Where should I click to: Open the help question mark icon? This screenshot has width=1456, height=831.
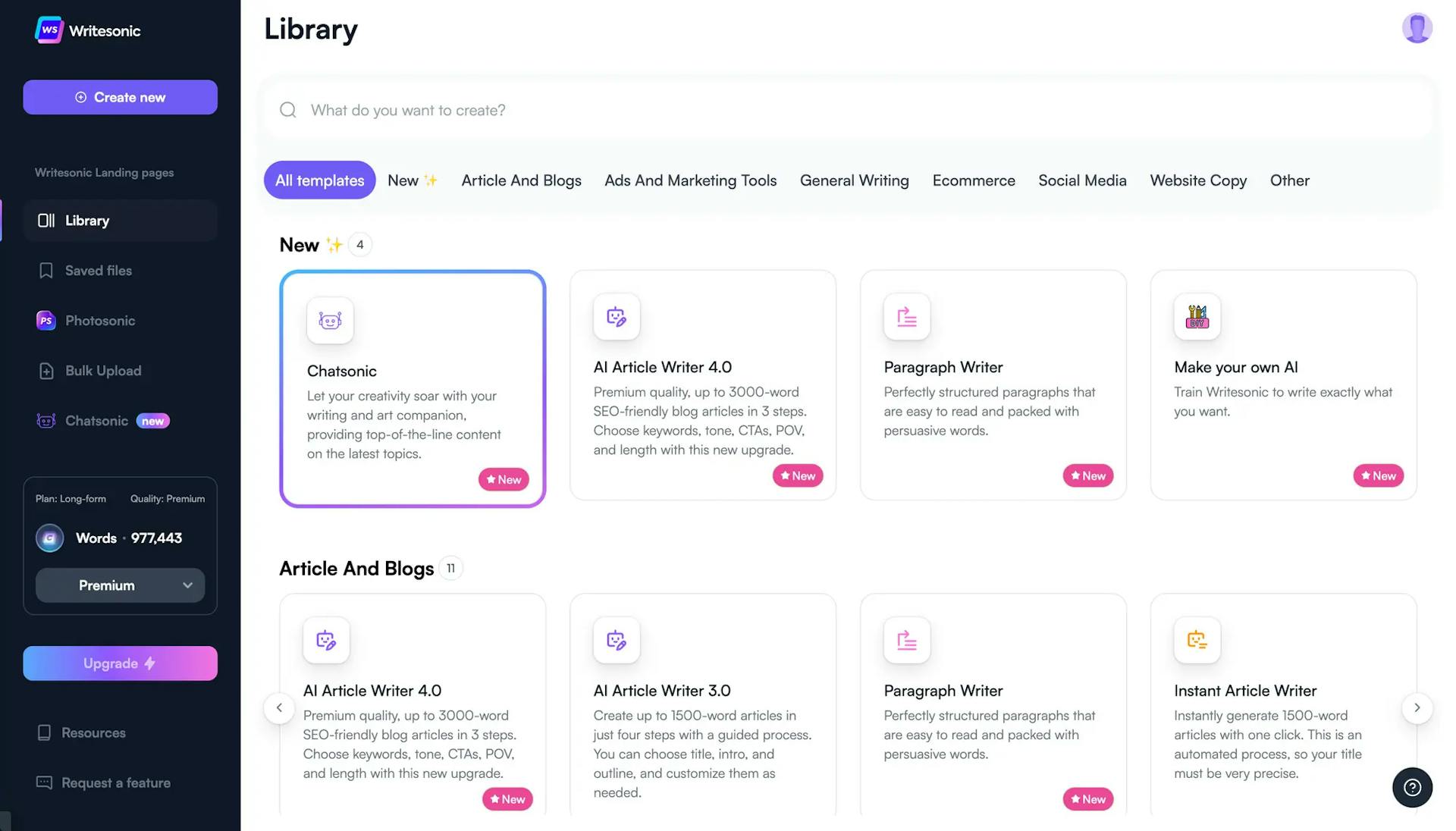[x=1411, y=787]
